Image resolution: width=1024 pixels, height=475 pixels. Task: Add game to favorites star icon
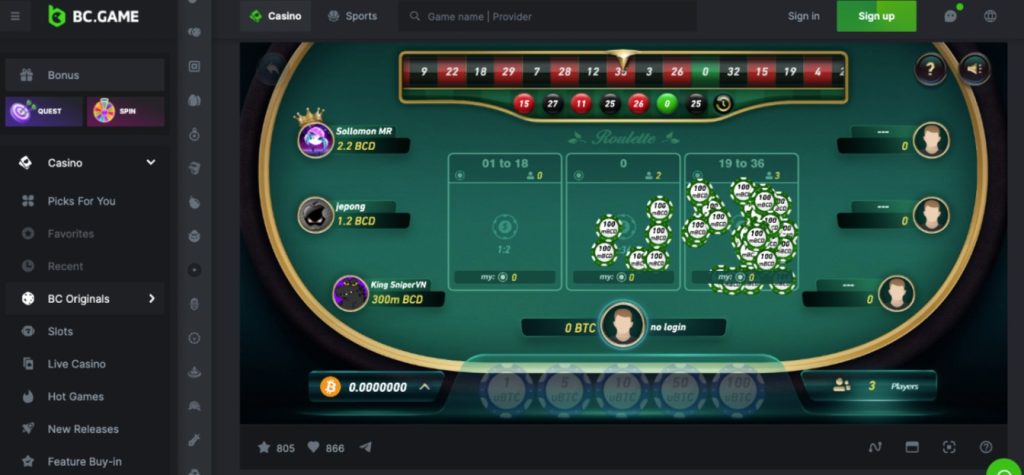(x=264, y=448)
